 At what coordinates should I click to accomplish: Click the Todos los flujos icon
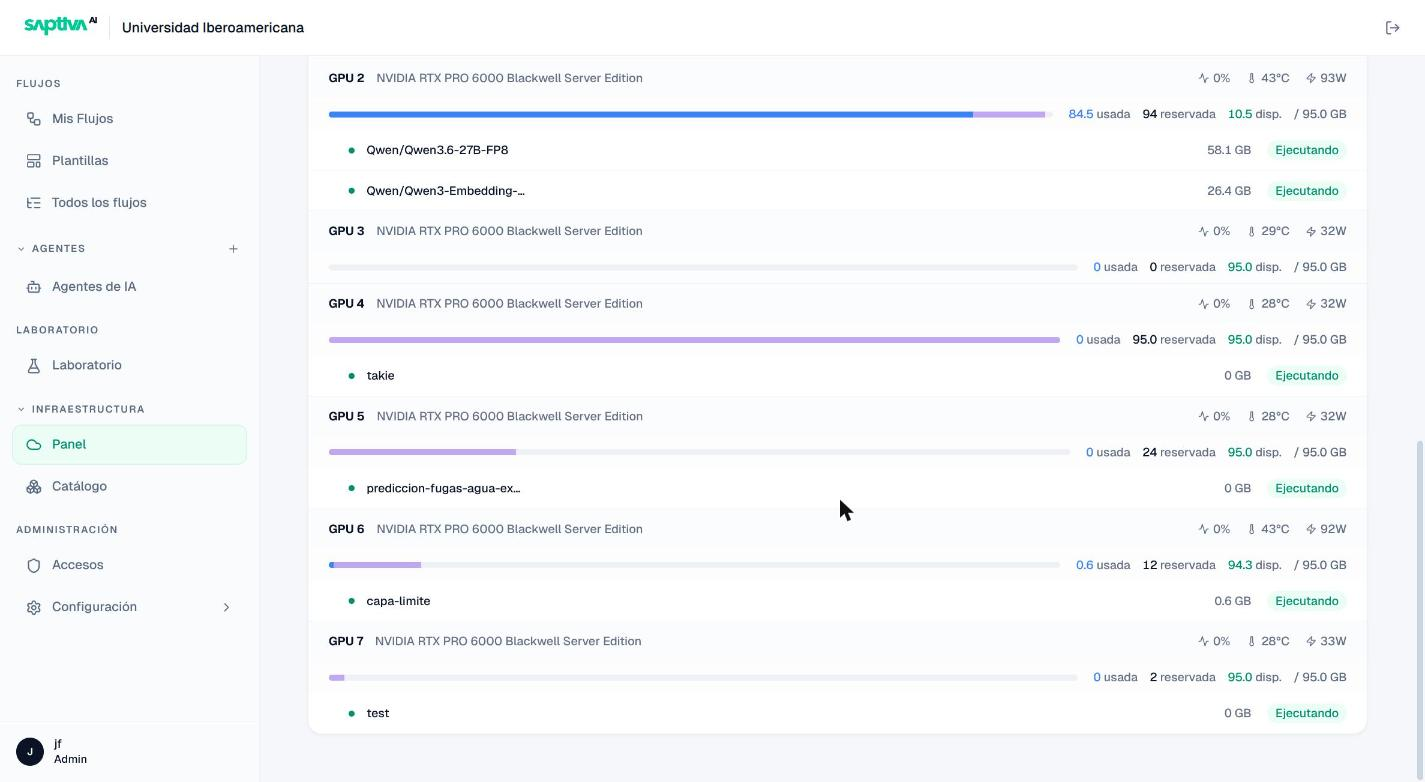click(x=34, y=203)
